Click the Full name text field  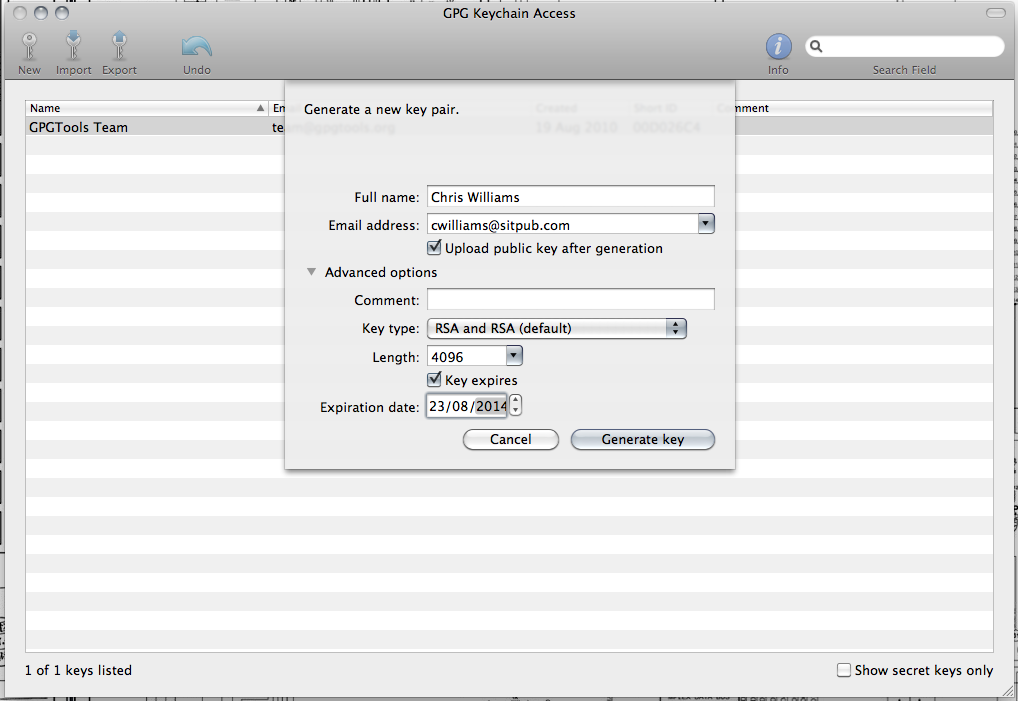(x=570, y=197)
